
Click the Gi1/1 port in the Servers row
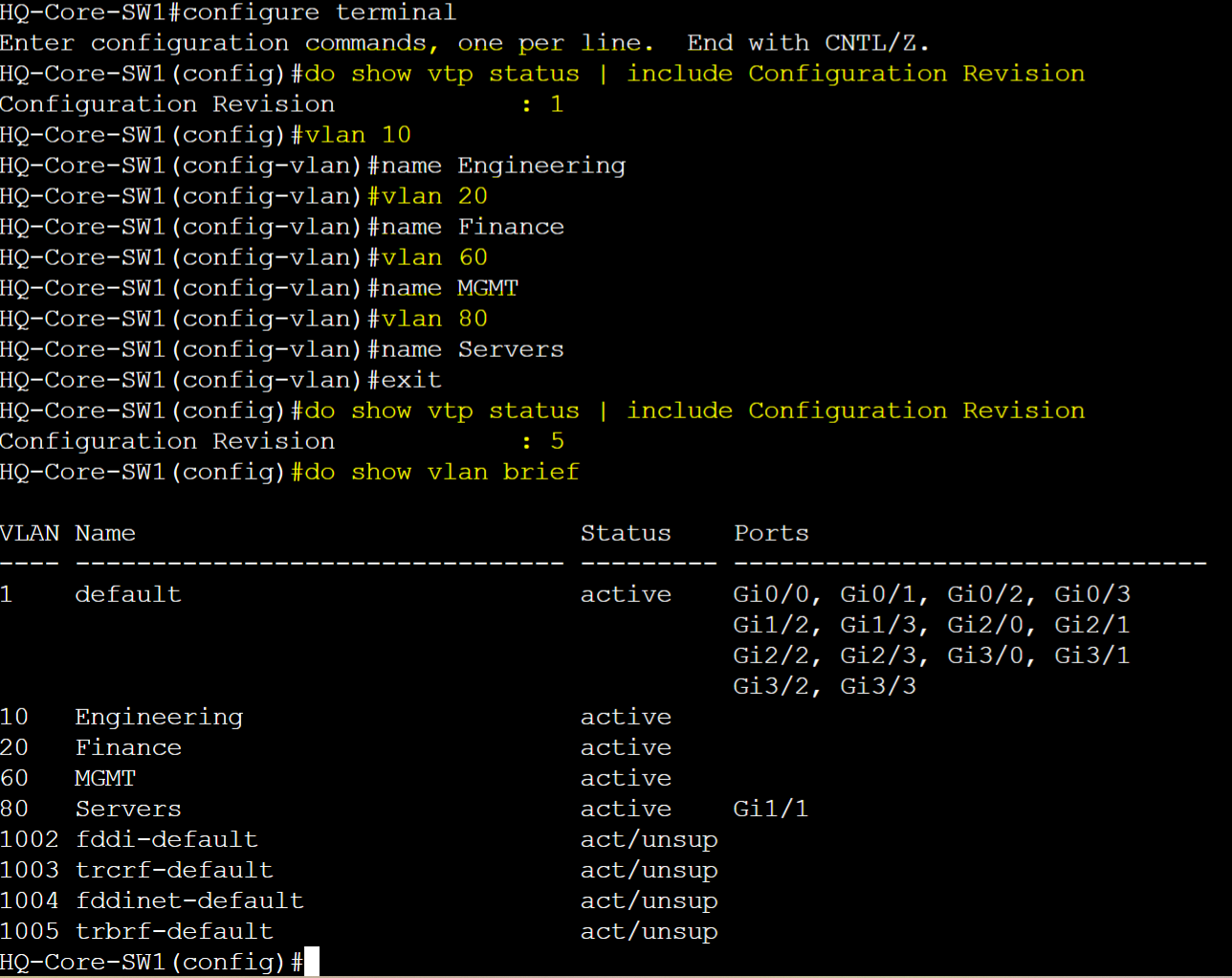click(771, 809)
